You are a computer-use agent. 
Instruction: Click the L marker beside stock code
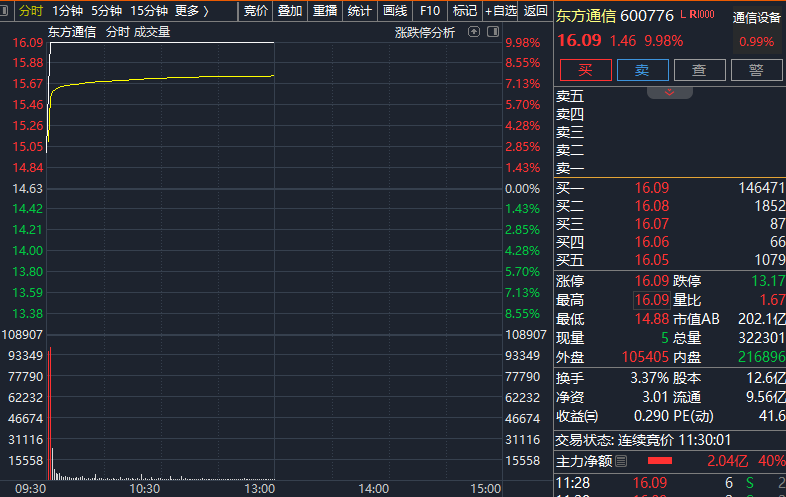(x=682, y=15)
